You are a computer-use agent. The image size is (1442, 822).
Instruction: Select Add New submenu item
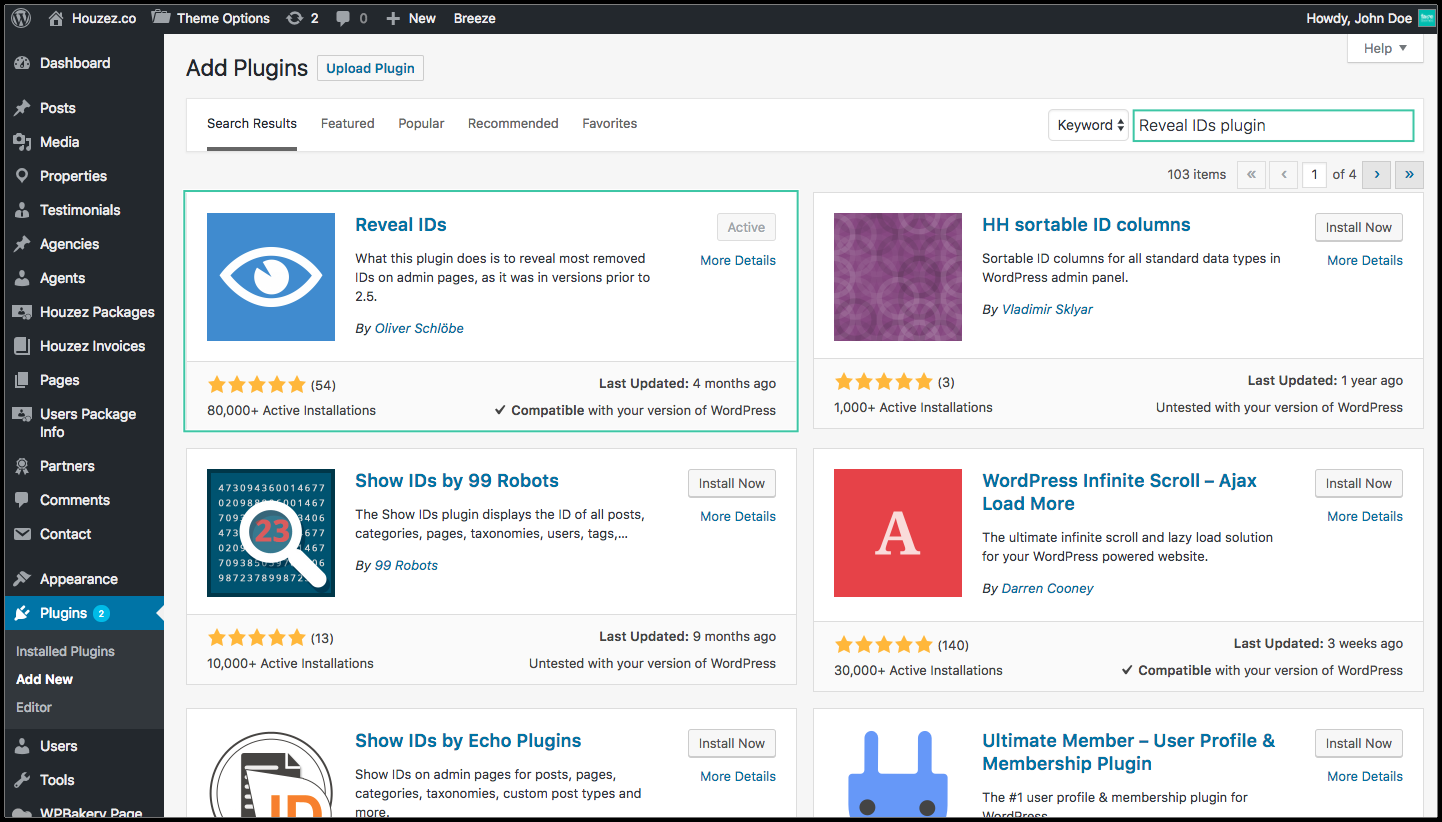pyautogui.click(x=44, y=679)
